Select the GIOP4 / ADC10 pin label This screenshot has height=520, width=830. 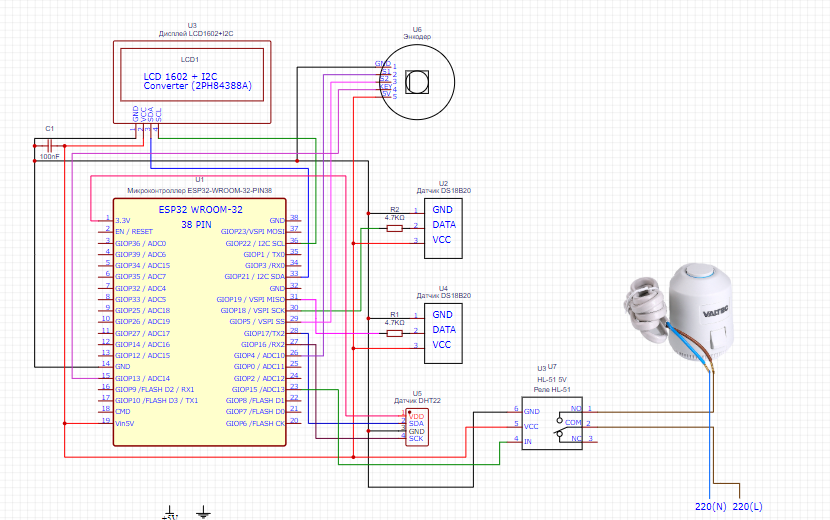tap(259, 355)
